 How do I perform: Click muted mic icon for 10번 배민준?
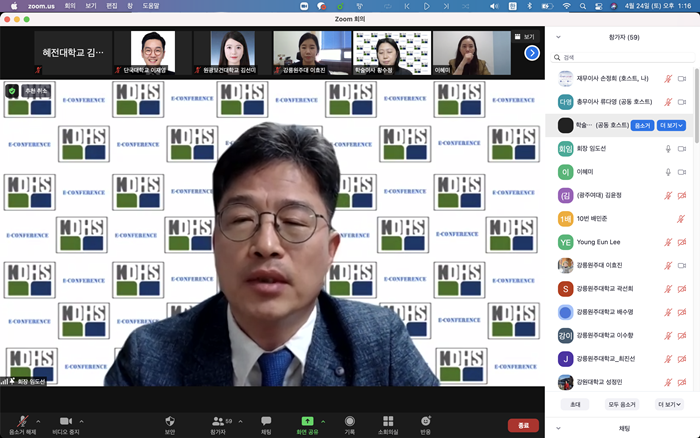point(681,219)
